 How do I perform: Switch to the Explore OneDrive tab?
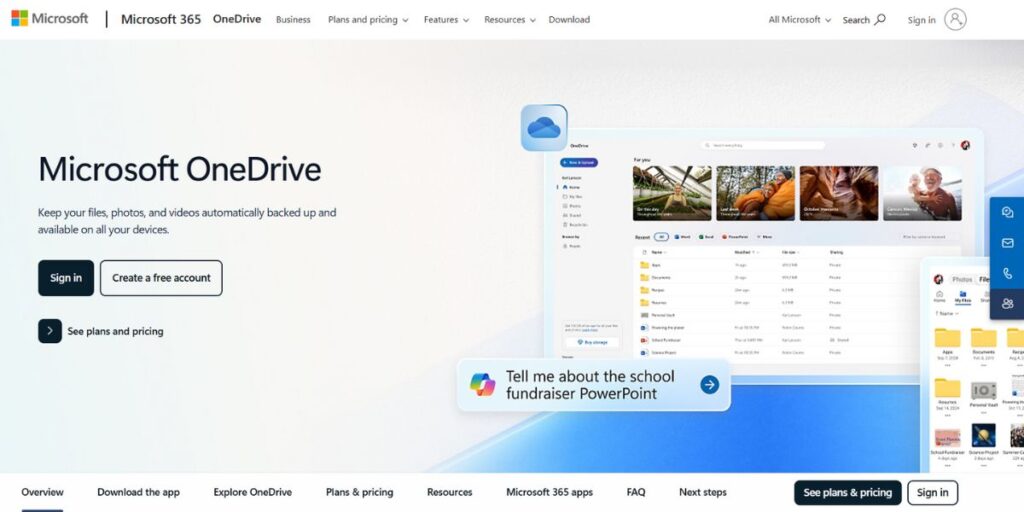pos(253,492)
